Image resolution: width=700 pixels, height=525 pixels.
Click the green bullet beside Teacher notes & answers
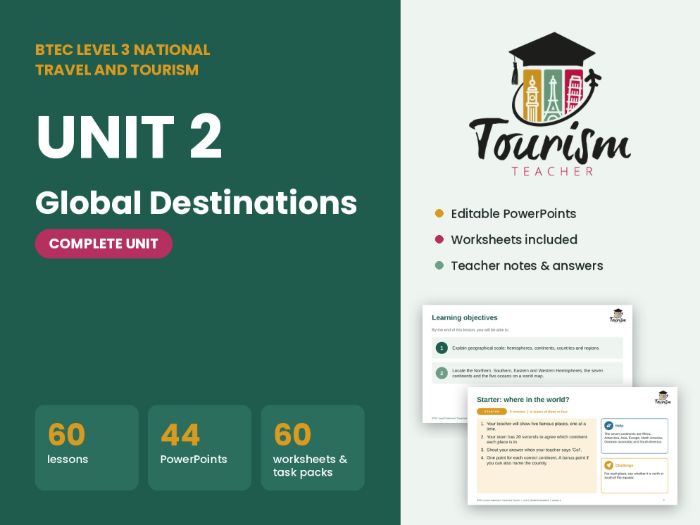pos(439,266)
